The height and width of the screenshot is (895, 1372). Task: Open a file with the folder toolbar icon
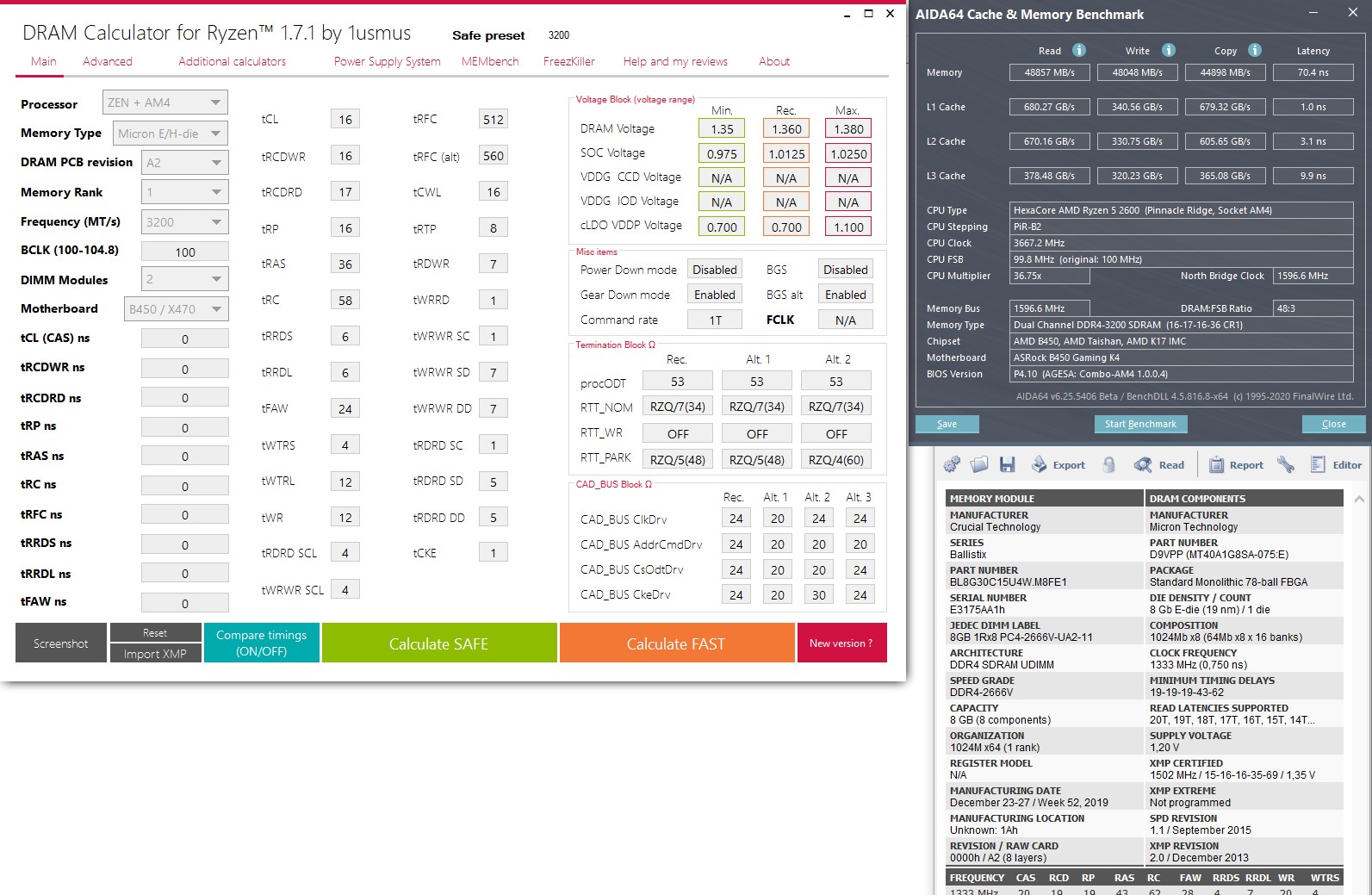tap(979, 465)
